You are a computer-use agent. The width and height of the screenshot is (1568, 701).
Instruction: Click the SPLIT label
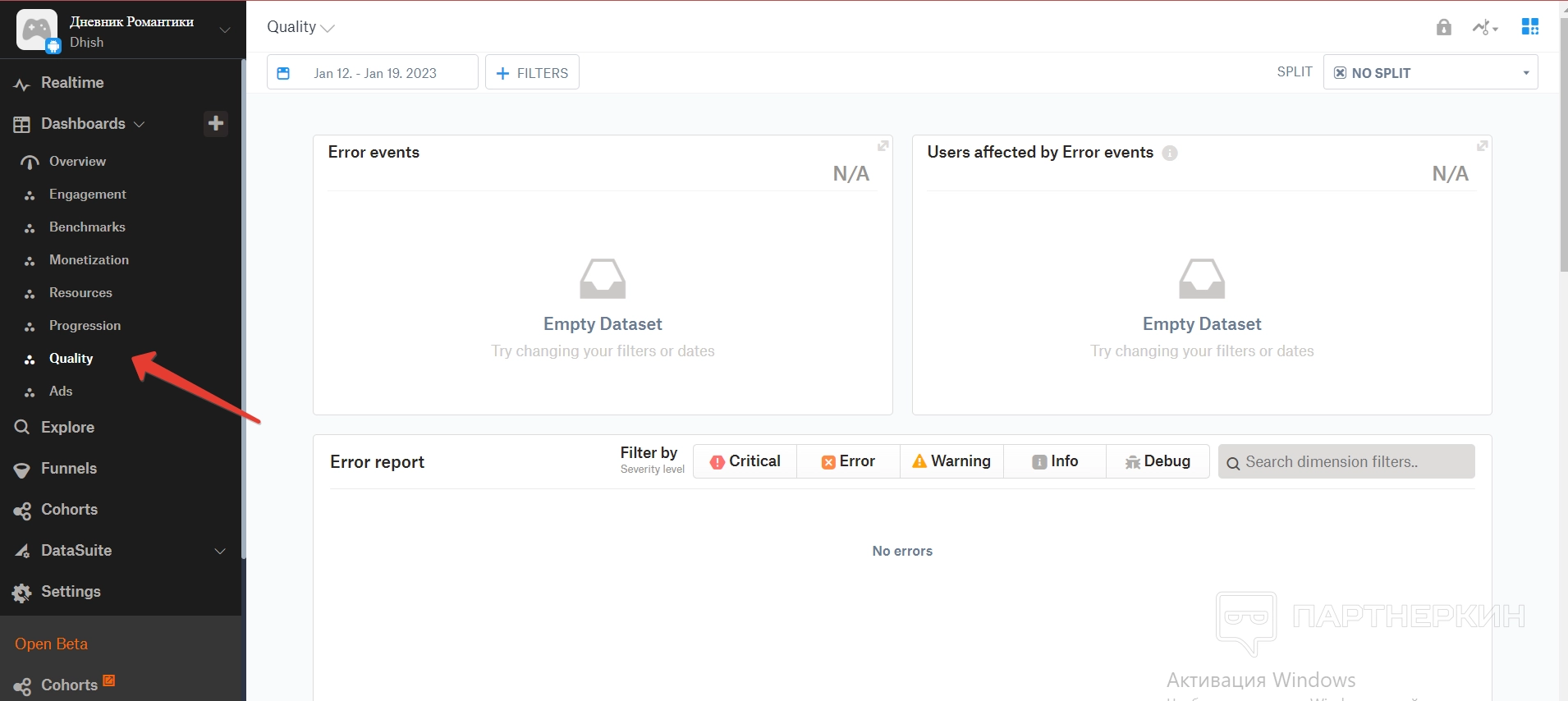coord(1295,72)
